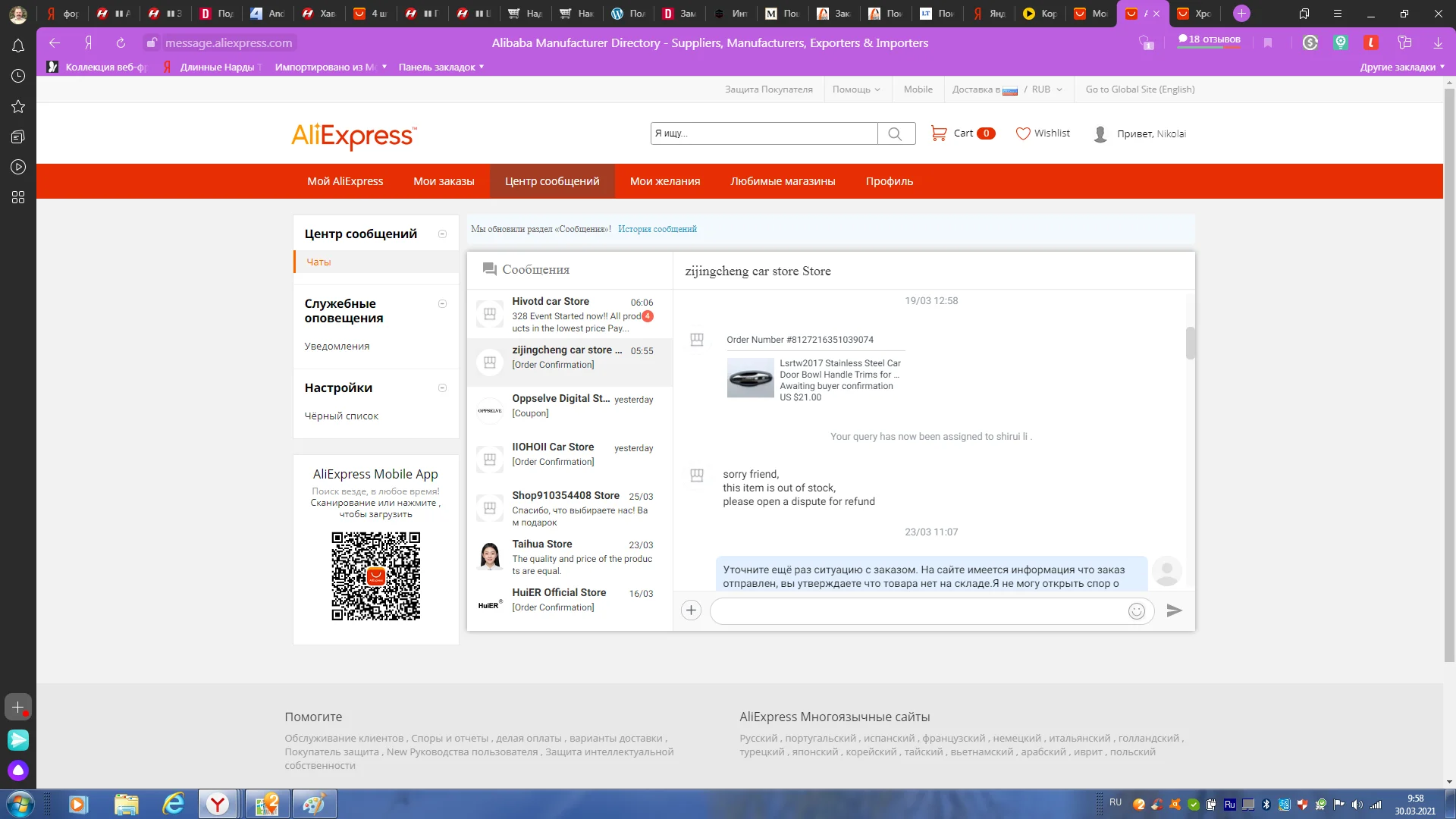
Task: Collapse the Настройки sidebar section
Action: pos(442,388)
